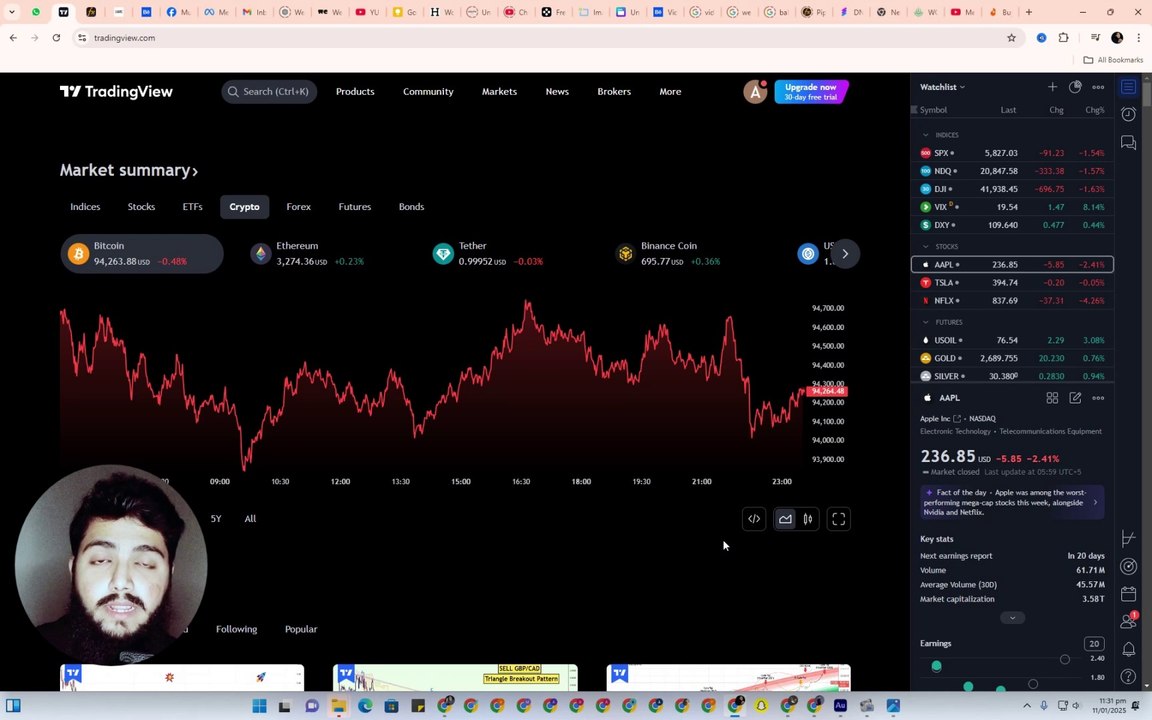Open watchlist advanced view pie icon

pos(1075,87)
